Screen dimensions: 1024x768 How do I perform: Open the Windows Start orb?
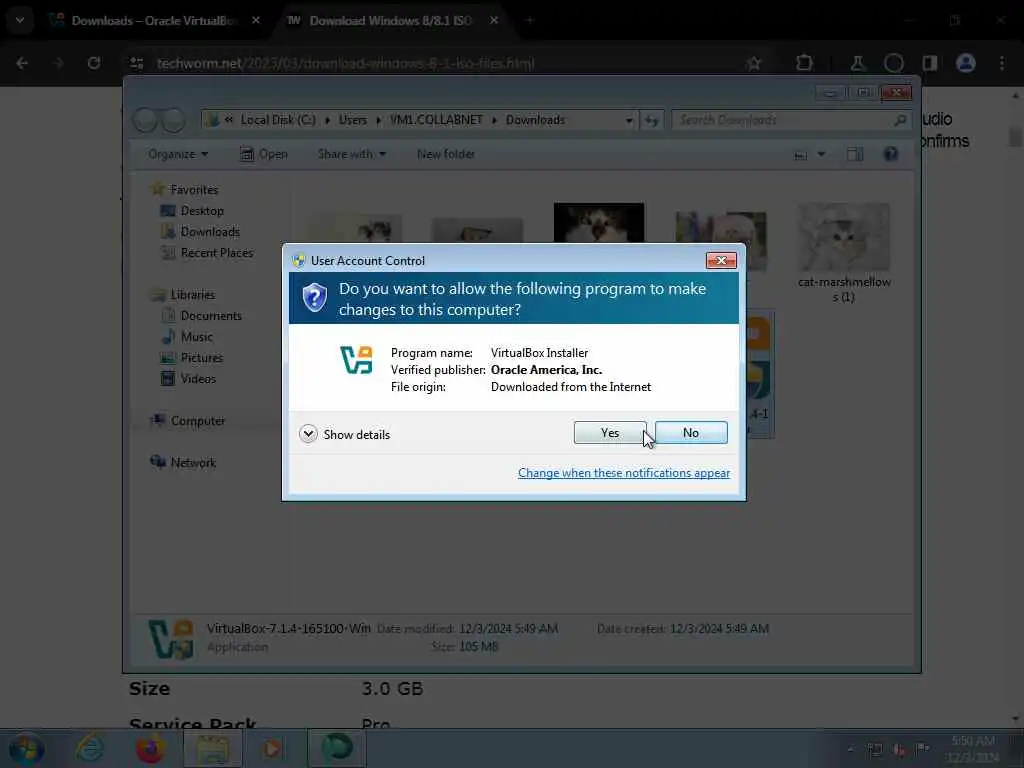click(x=26, y=748)
